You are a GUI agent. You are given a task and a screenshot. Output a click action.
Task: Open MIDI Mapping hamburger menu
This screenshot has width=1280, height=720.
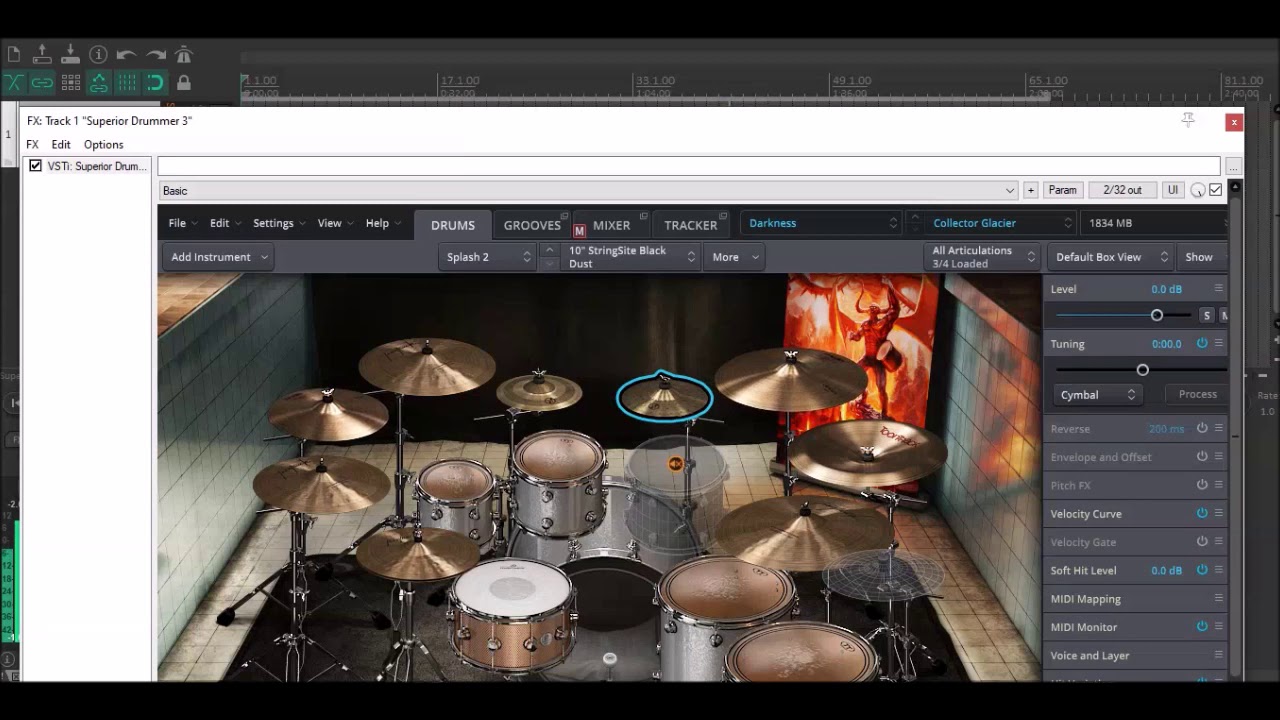pyautogui.click(x=1218, y=598)
